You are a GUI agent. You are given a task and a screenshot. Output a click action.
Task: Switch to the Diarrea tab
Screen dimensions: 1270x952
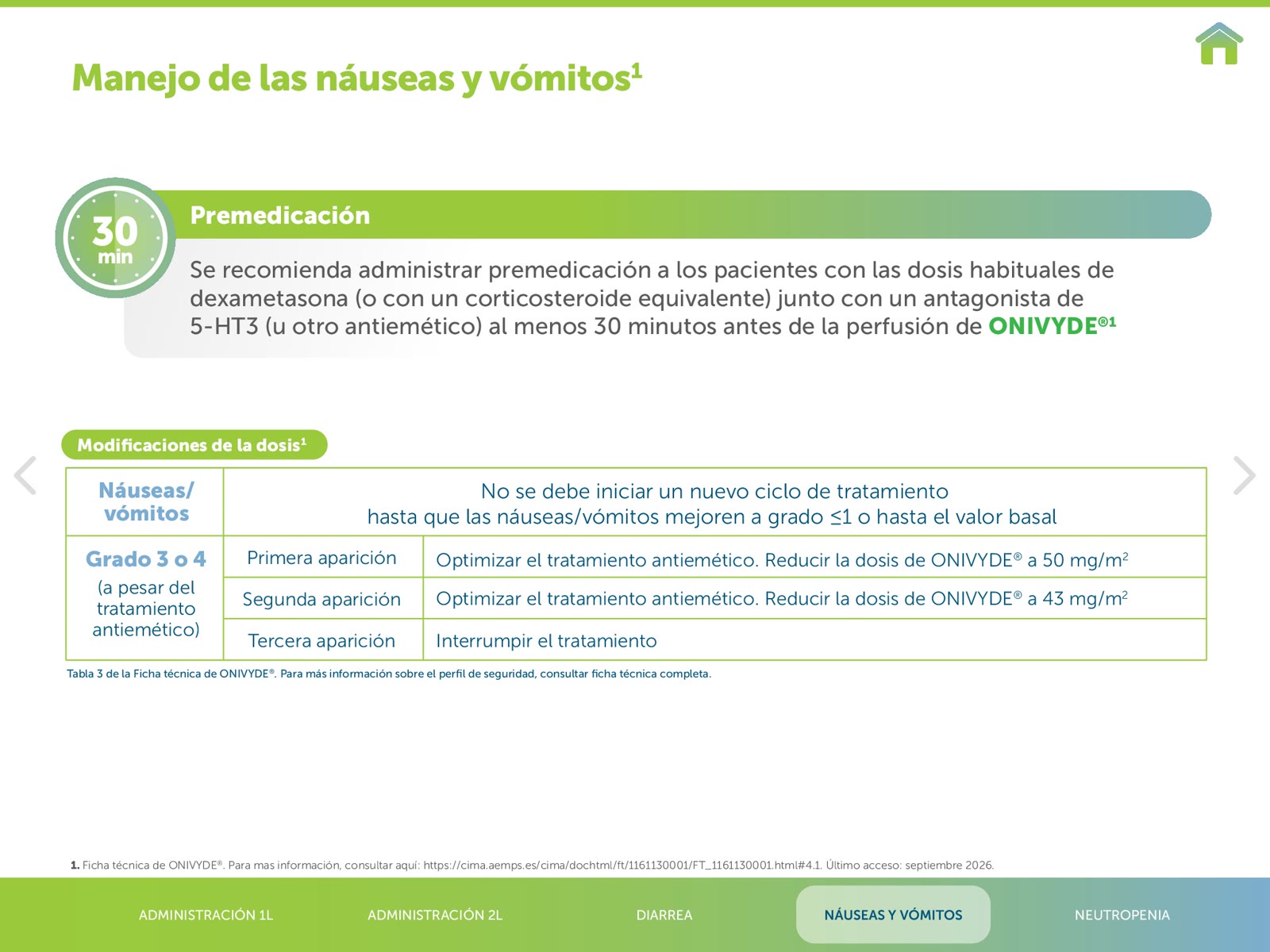(664, 915)
